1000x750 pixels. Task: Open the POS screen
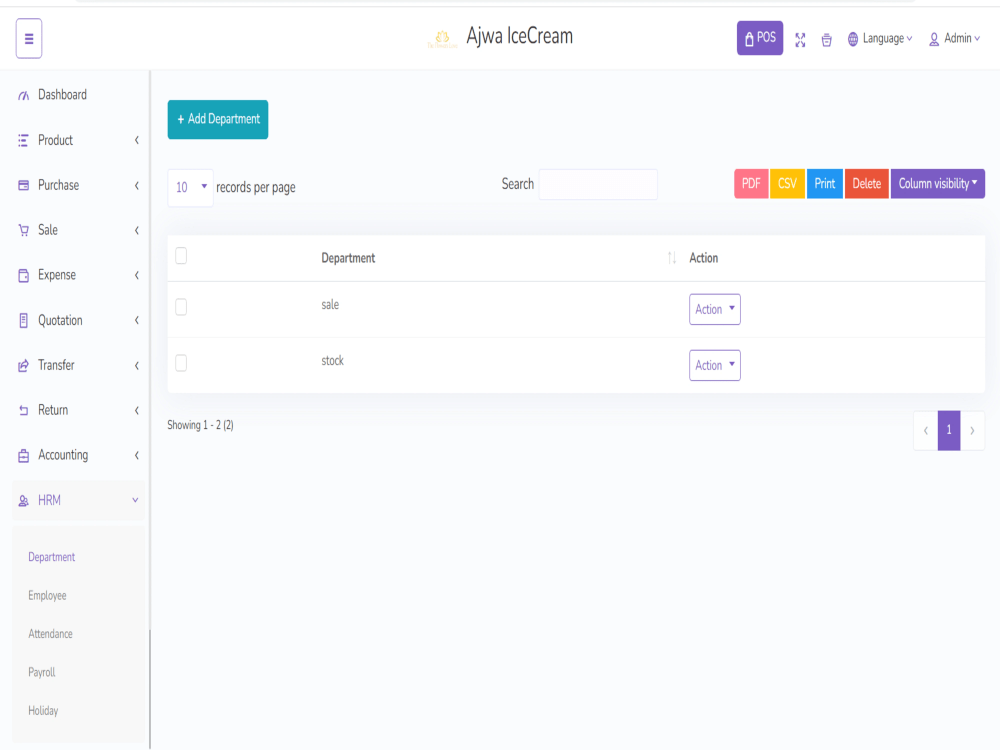(x=760, y=38)
